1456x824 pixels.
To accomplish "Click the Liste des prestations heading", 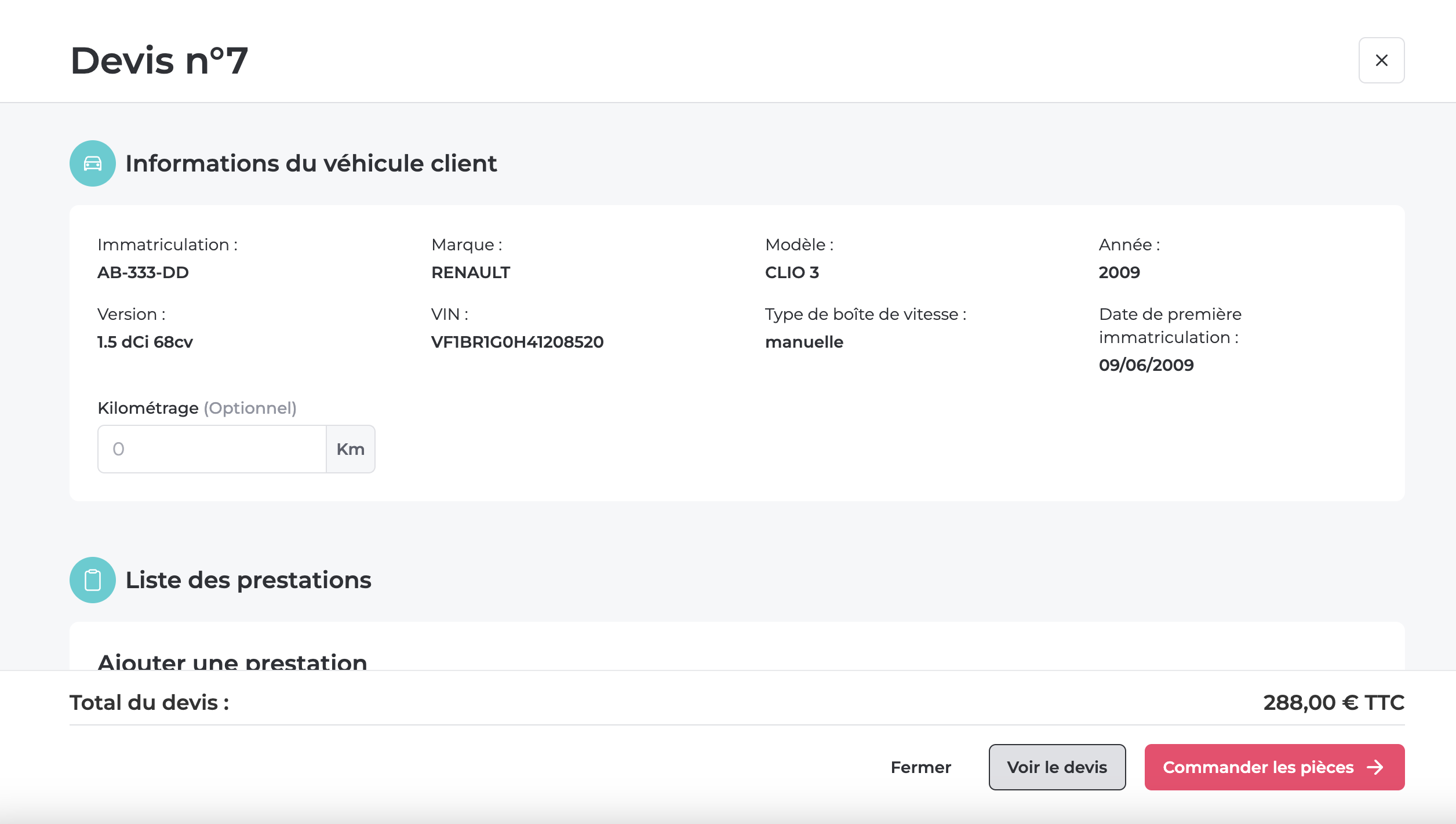I will [249, 580].
